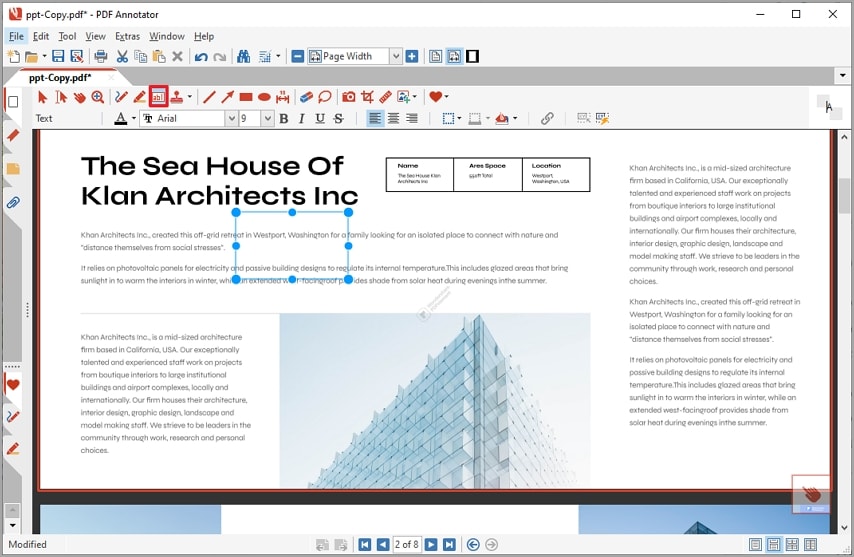
Task: Toggle full screen mode icon
Action: pyautogui.click(x=472, y=56)
